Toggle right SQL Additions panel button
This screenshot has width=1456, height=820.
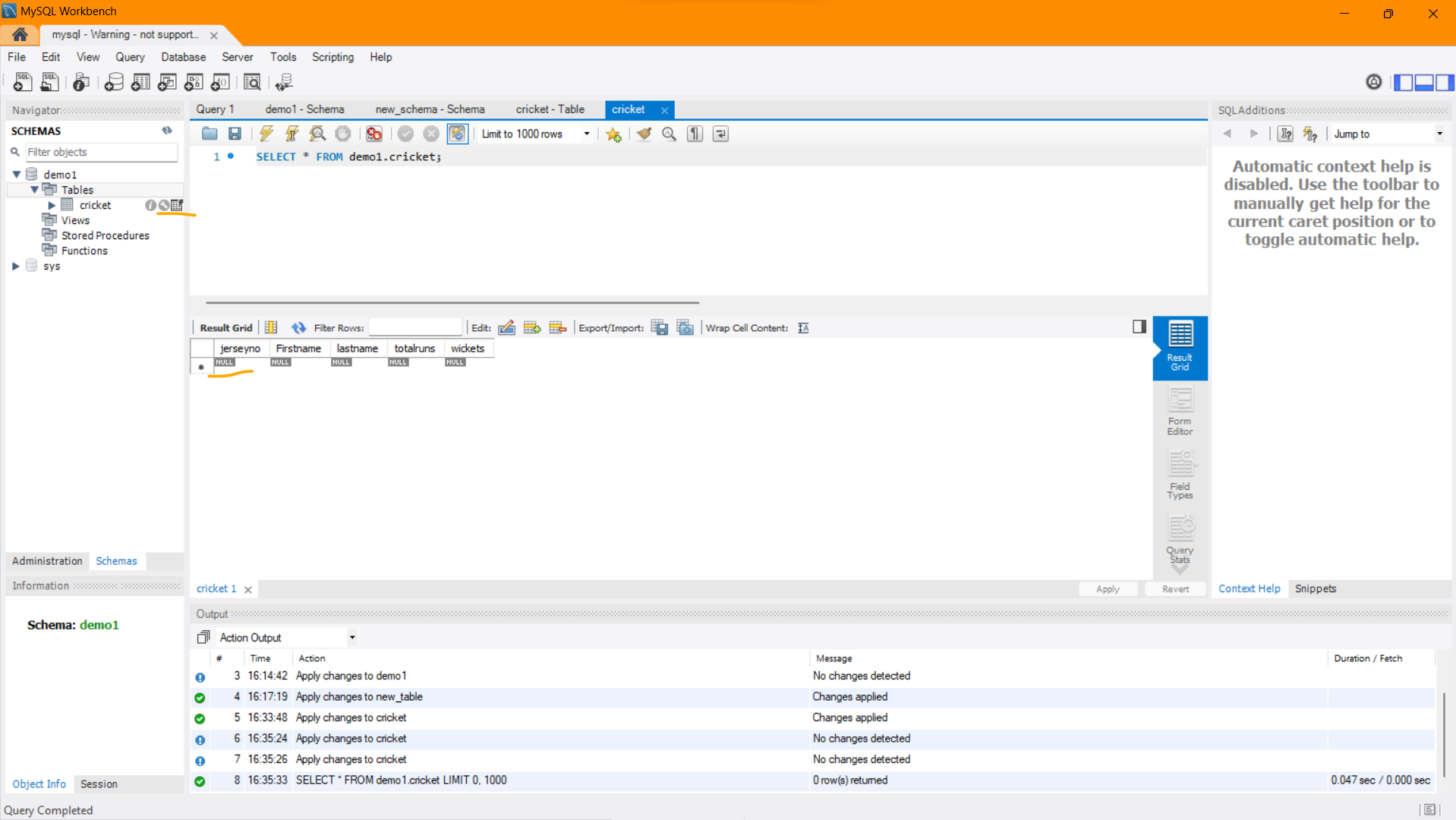pos(1445,82)
